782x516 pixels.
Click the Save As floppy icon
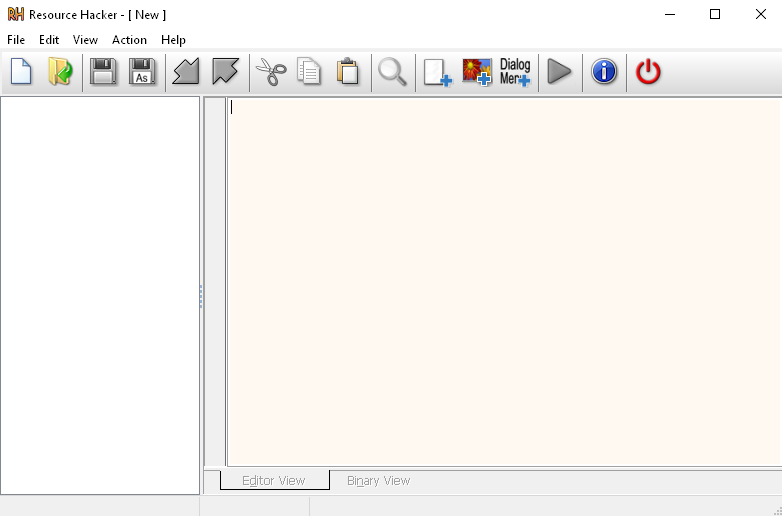143,72
